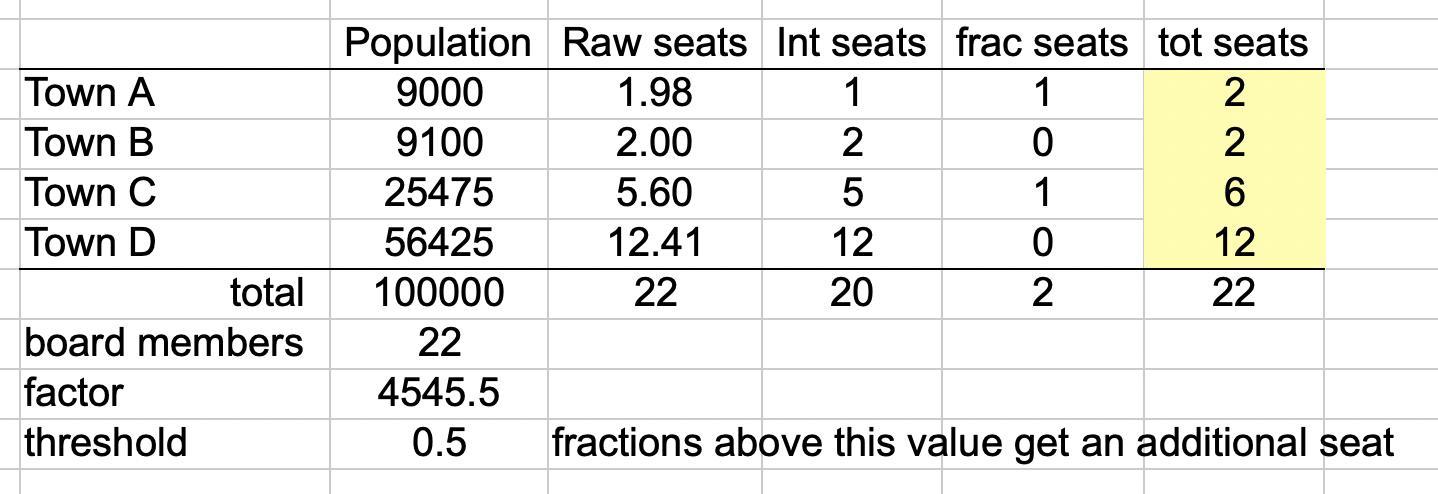
Task: Select the frac seats header cell
Action: 1042,44
